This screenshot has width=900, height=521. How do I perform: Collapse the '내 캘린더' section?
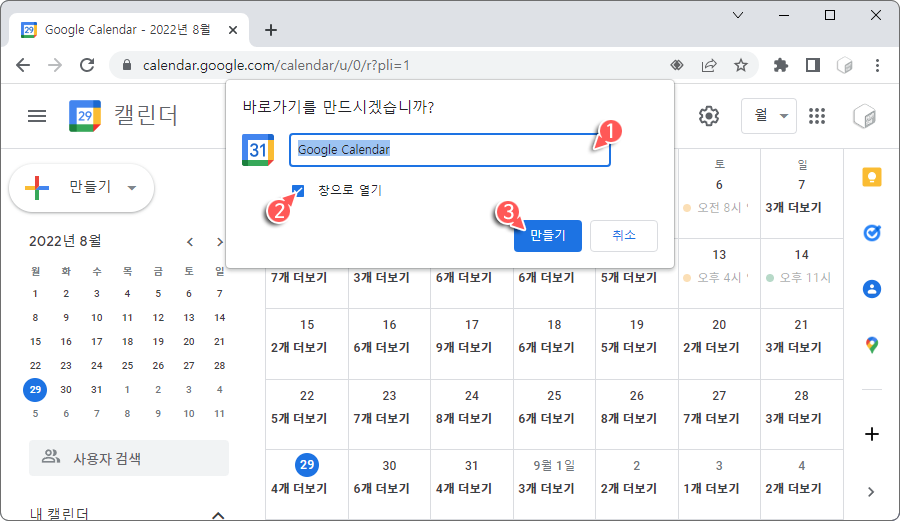coord(218,515)
